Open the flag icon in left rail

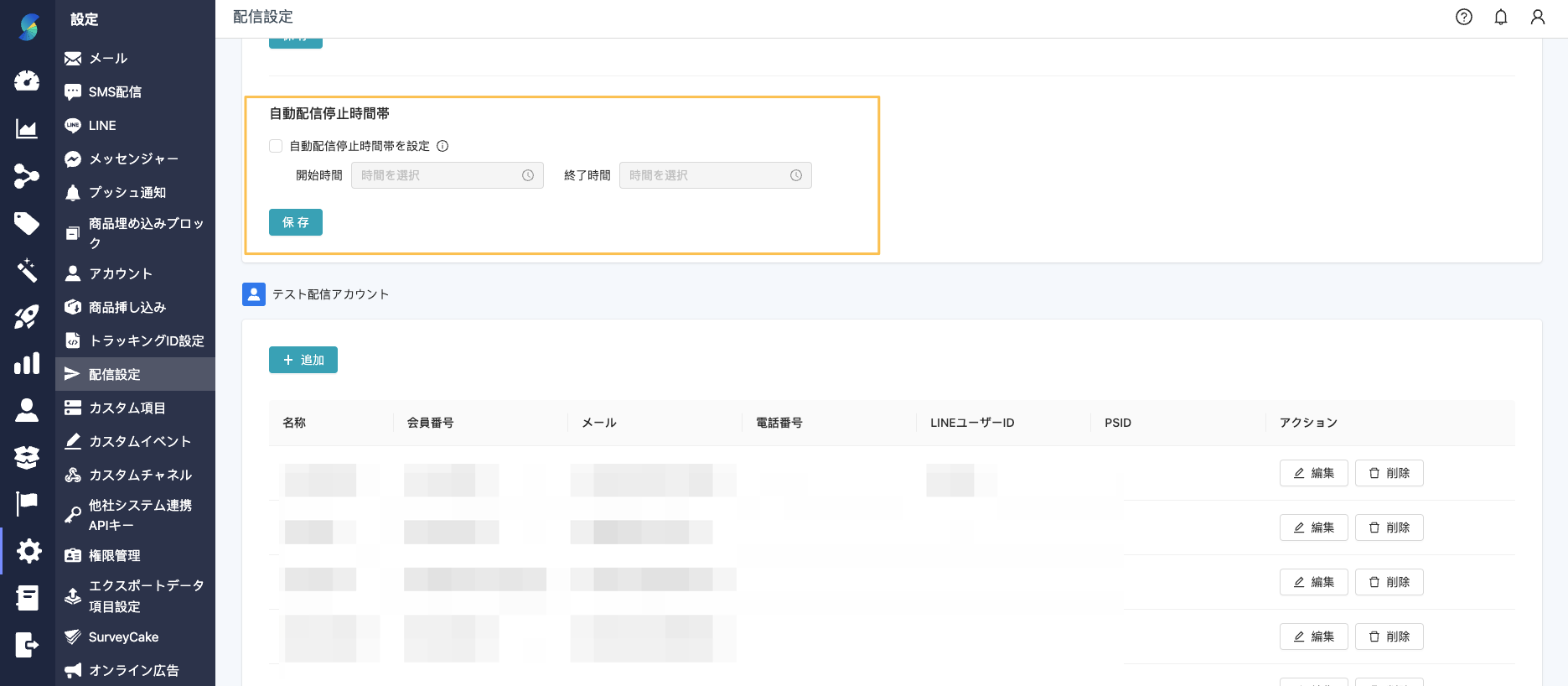[27, 504]
